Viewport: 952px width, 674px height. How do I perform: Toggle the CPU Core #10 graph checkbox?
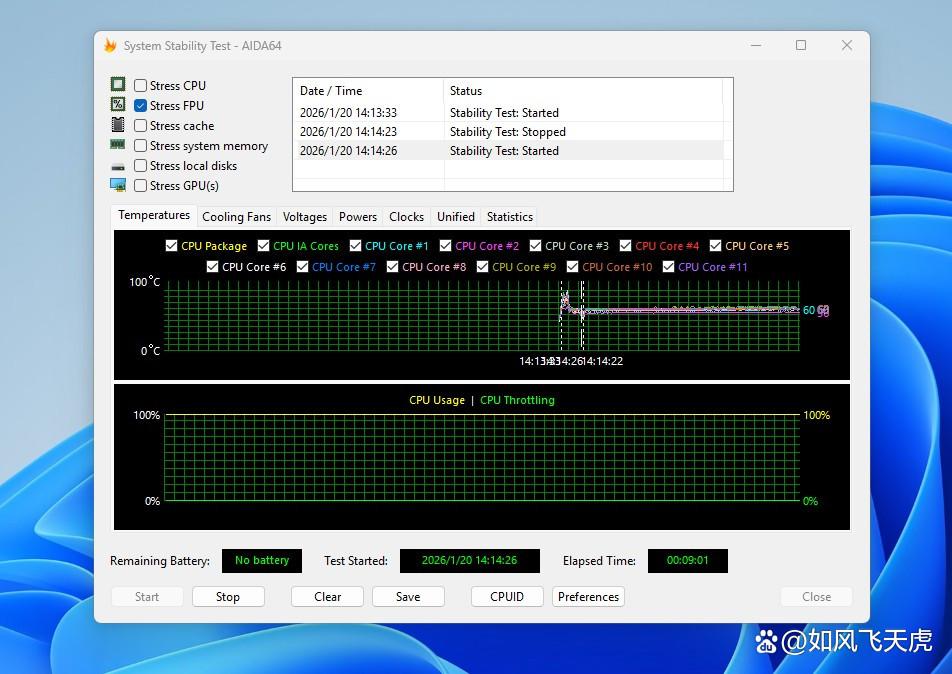tap(573, 267)
